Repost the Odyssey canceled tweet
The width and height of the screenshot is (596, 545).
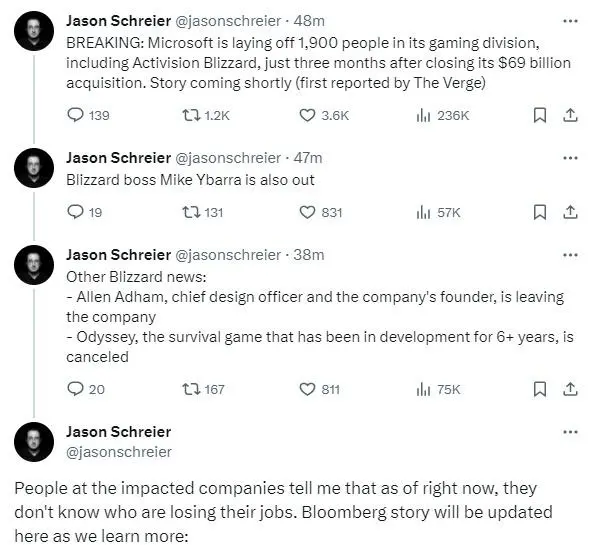coord(191,389)
